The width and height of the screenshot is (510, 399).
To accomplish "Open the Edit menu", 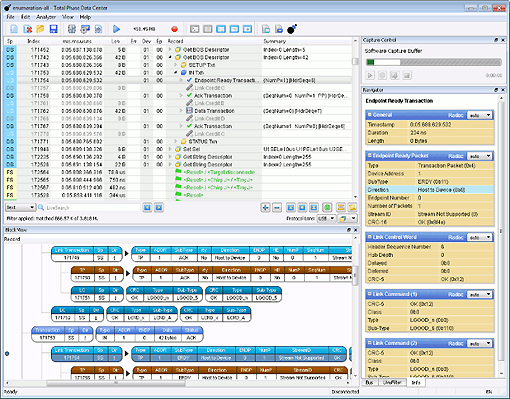I will point(25,17).
